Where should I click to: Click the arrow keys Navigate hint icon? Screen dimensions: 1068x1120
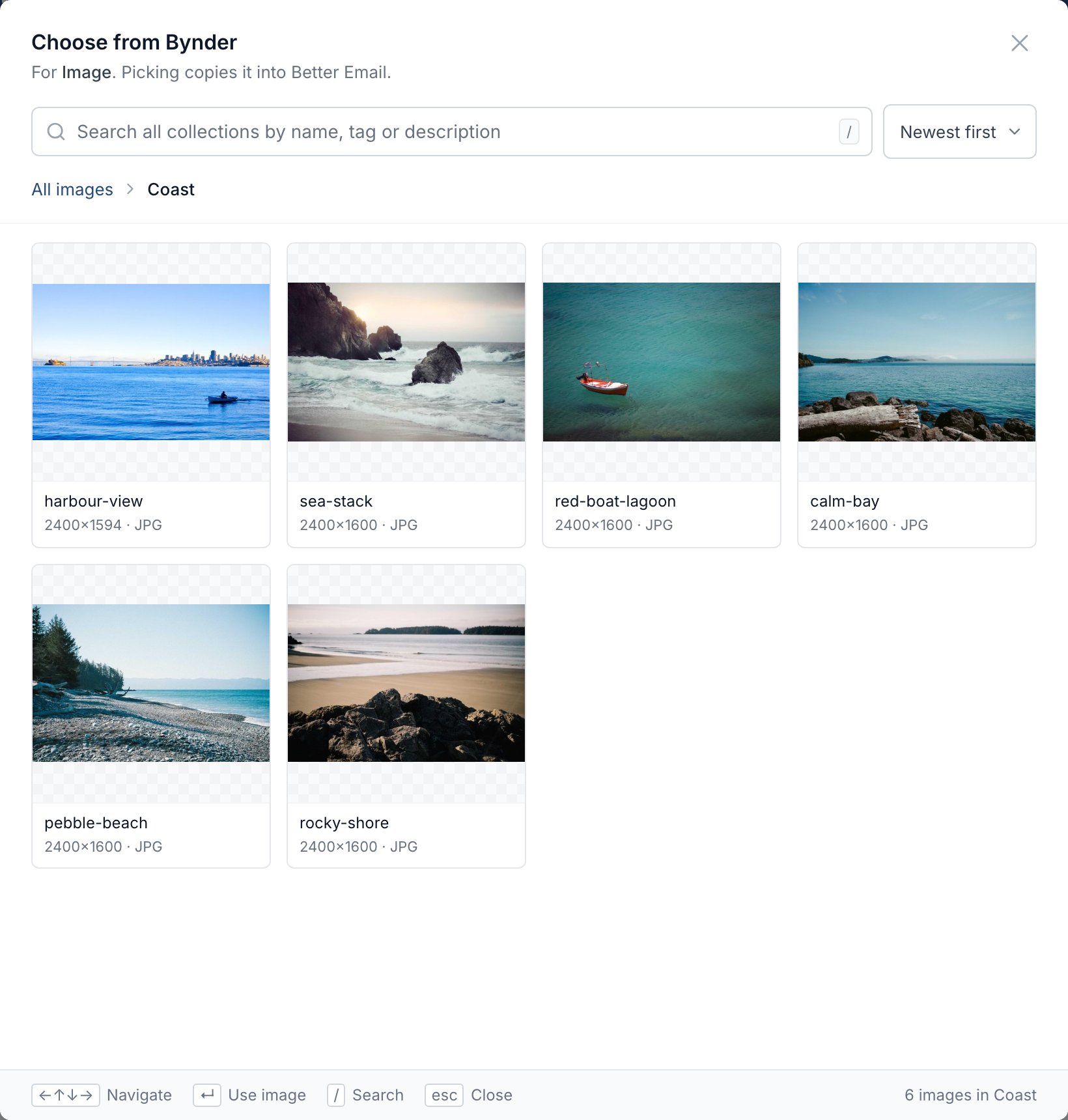[66, 1095]
